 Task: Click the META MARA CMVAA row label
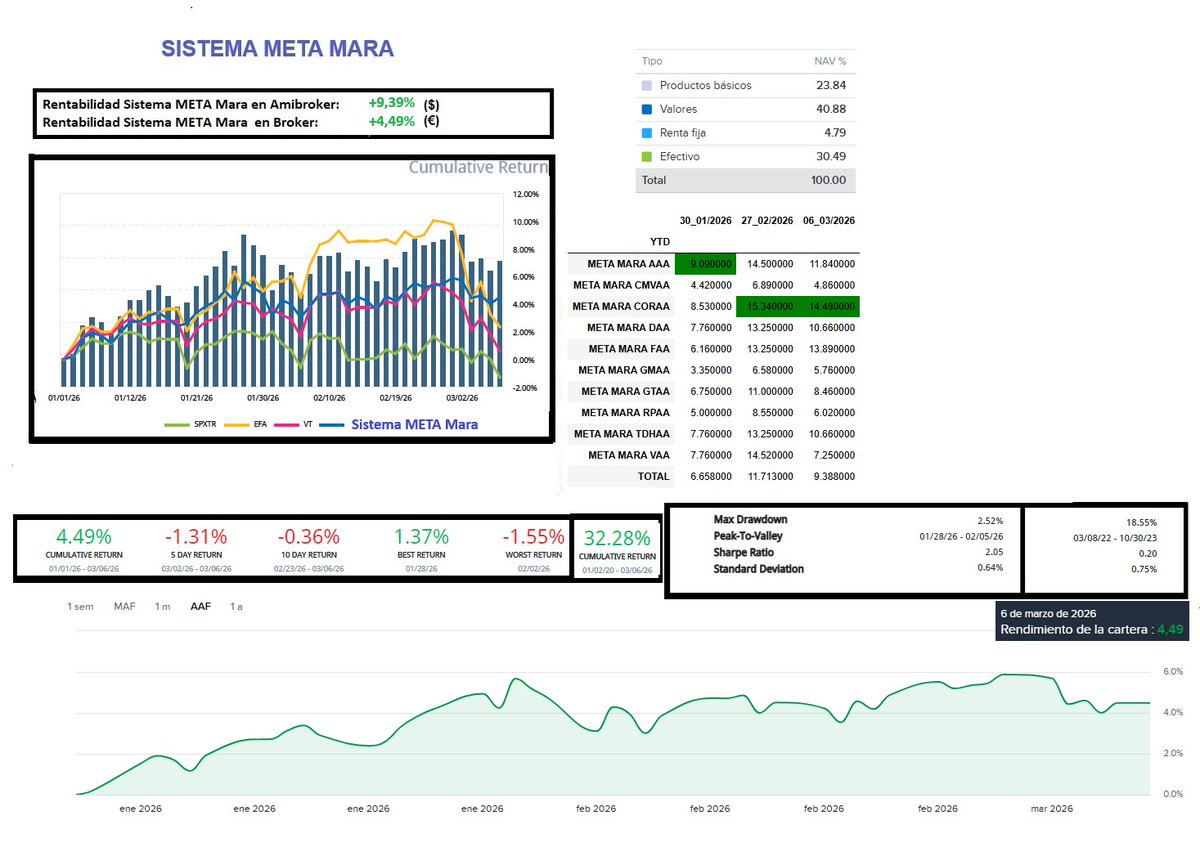pos(621,285)
